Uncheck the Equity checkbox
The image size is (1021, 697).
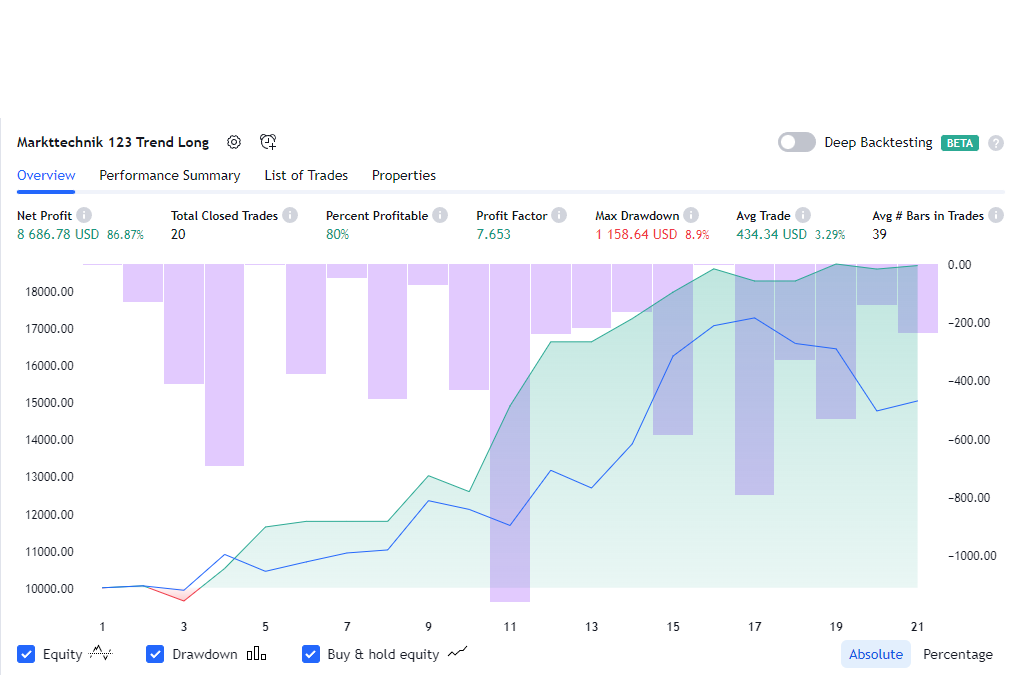coord(27,654)
